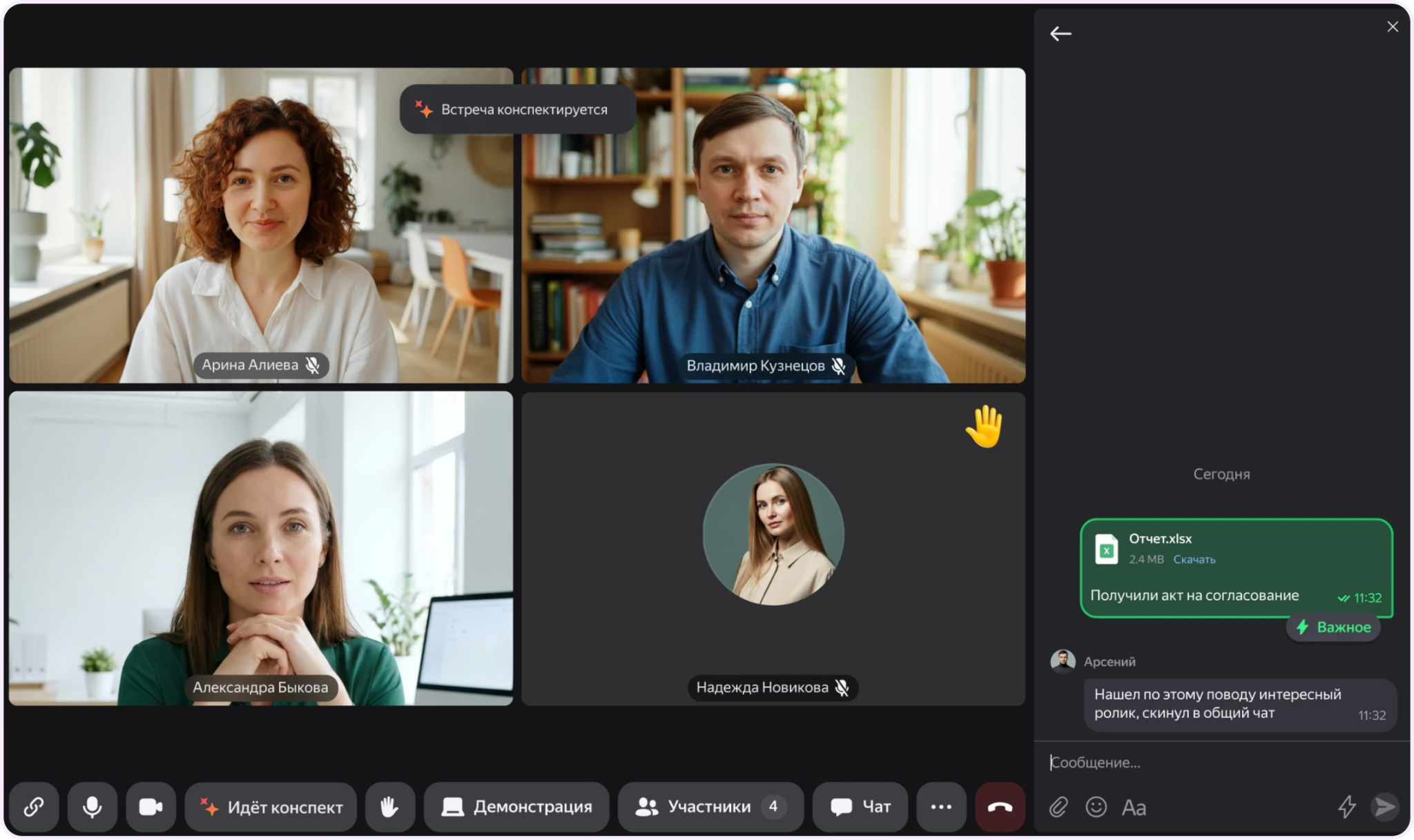Click the 'Идёт конспект' button
The width and height of the screenshot is (1414, 840).
[x=271, y=806]
